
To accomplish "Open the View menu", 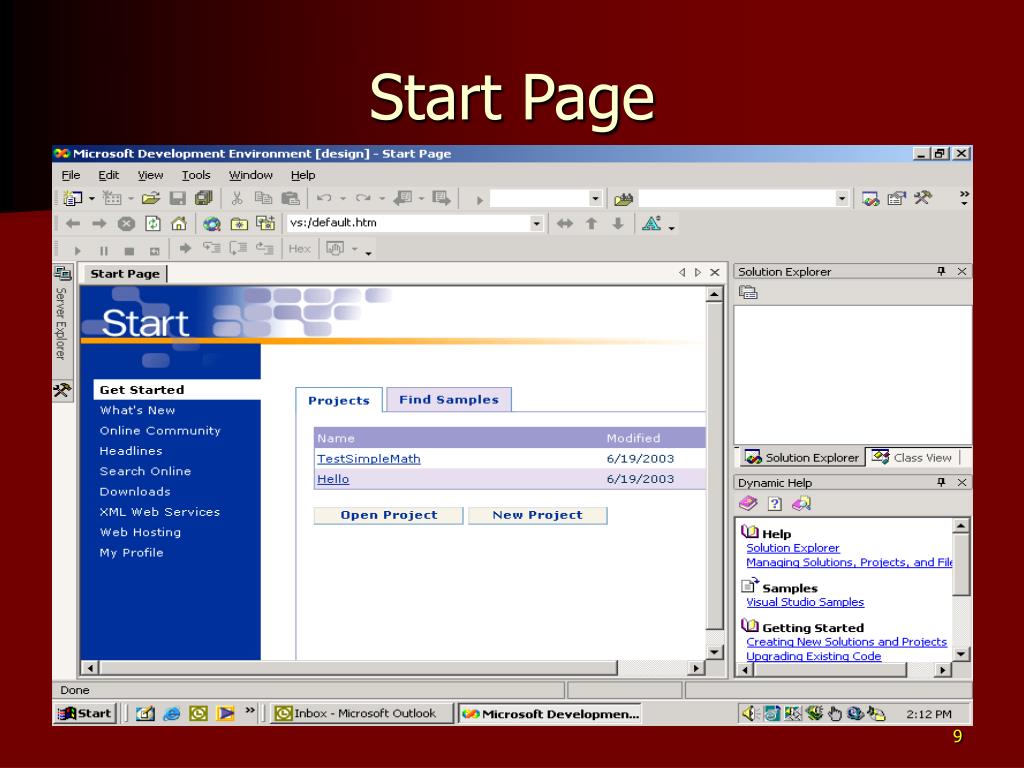I will [150, 175].
